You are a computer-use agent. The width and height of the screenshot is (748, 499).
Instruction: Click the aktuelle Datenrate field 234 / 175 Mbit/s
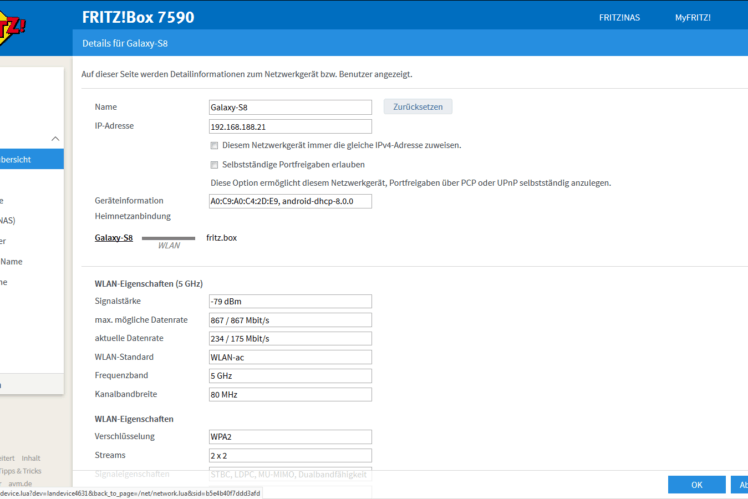[x=290, y=339]
